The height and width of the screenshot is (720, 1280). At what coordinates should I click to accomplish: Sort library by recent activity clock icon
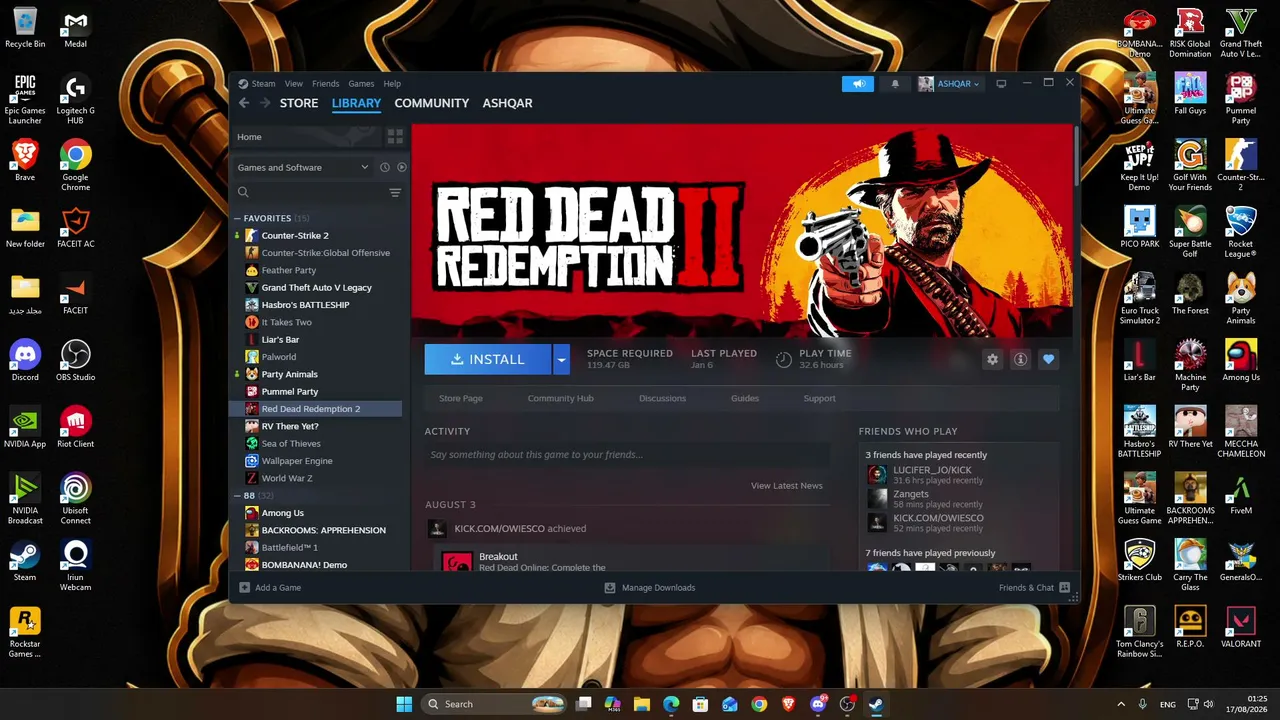(384, 167)
